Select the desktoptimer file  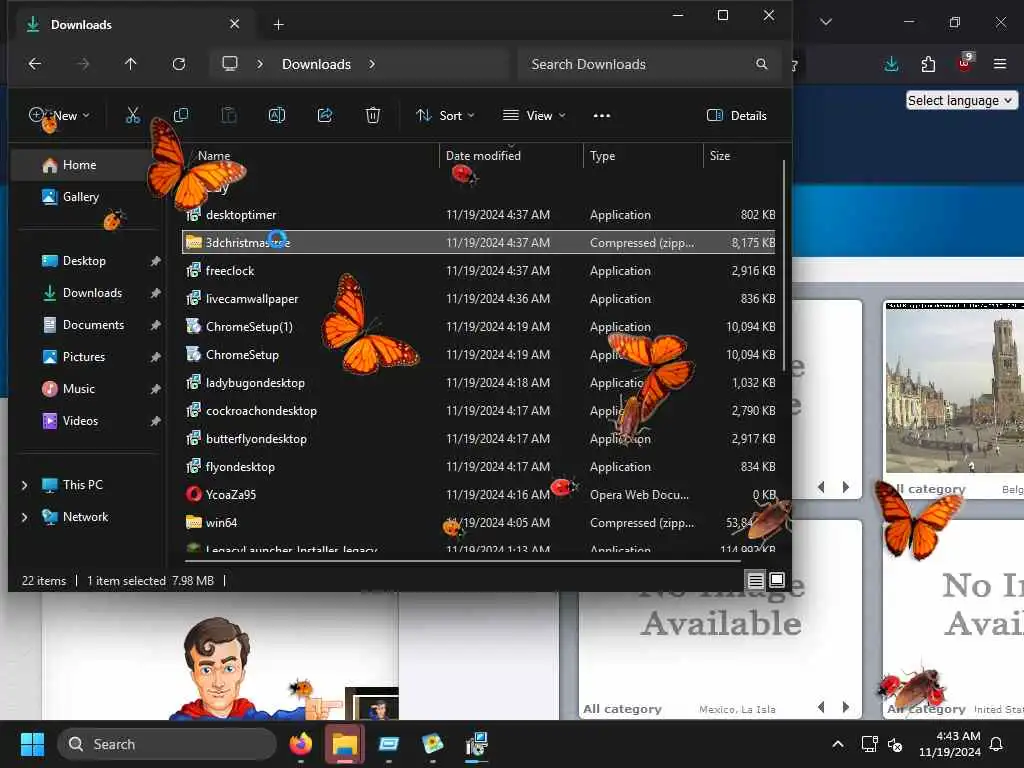coord(478,215)
